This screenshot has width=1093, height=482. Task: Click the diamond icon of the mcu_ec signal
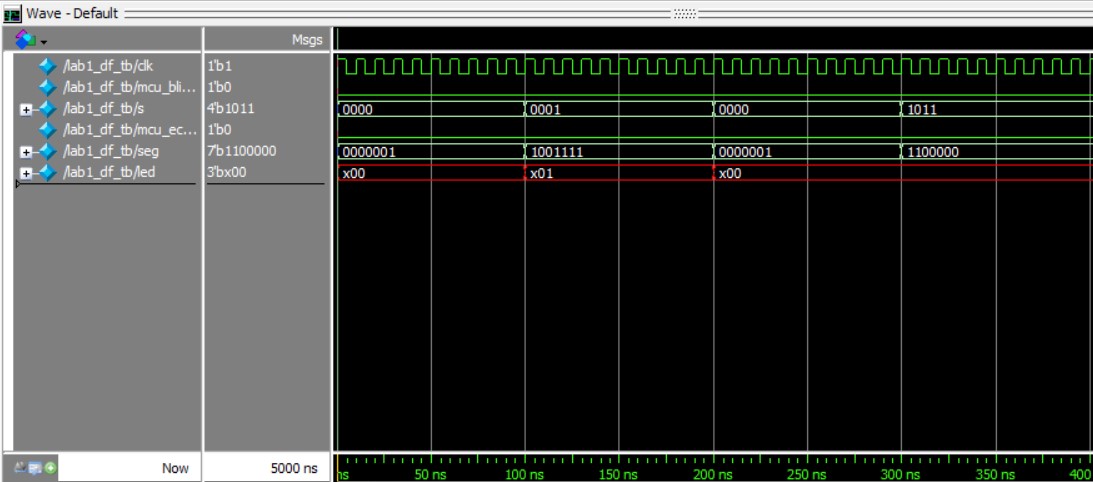click(x=47, y=130)
